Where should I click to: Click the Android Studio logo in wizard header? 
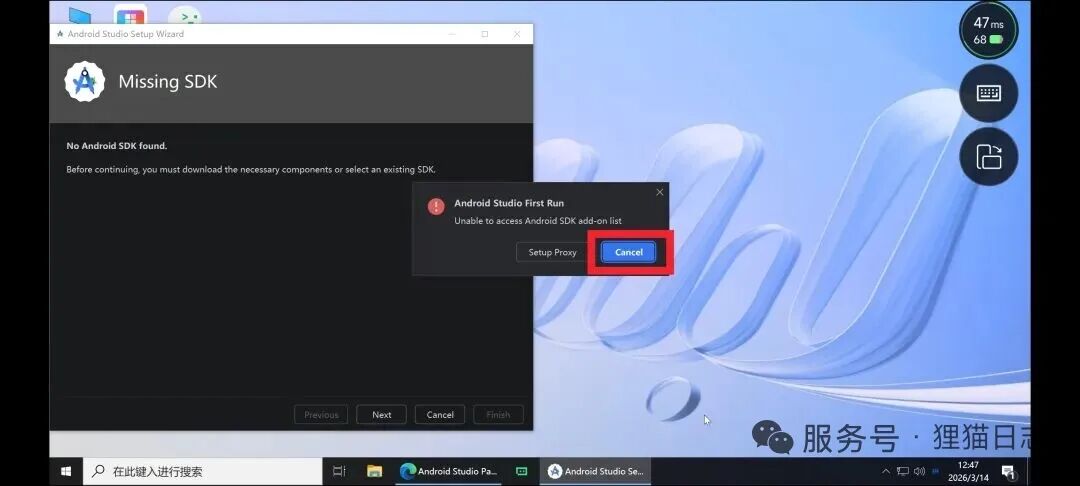pyautogui.click(x=85, y=82)
